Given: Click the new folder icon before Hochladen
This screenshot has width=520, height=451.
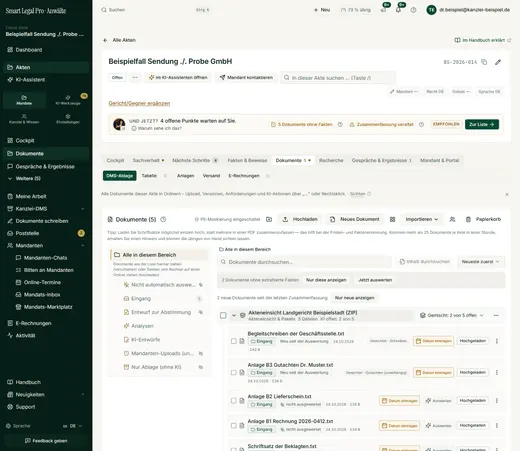Looking at the screenshot, I should click(269, 219).
